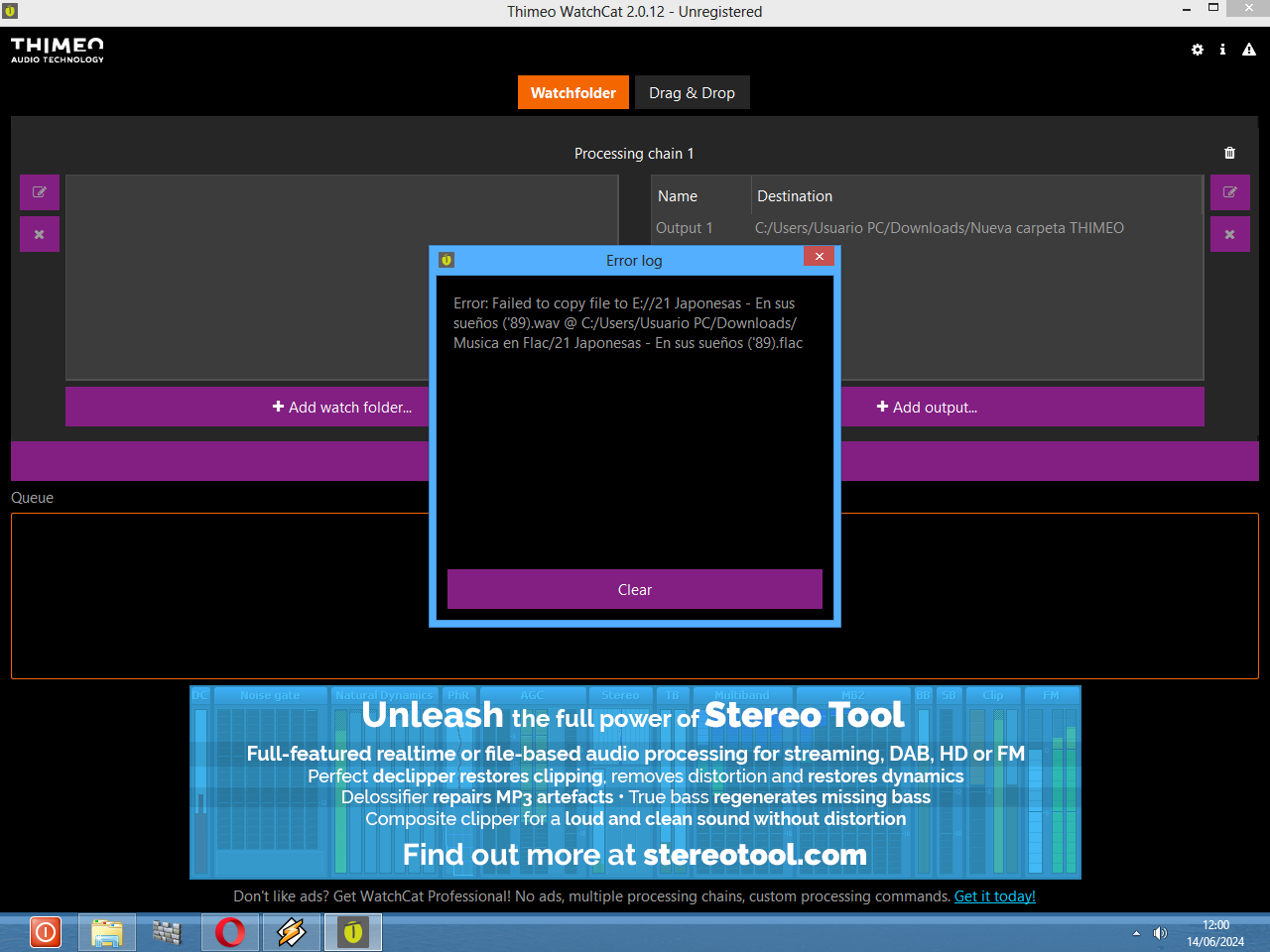The height and width of the screenshot is (952, 1270).
Task: Close the Error log dialog
Action: tap(820, 257)
